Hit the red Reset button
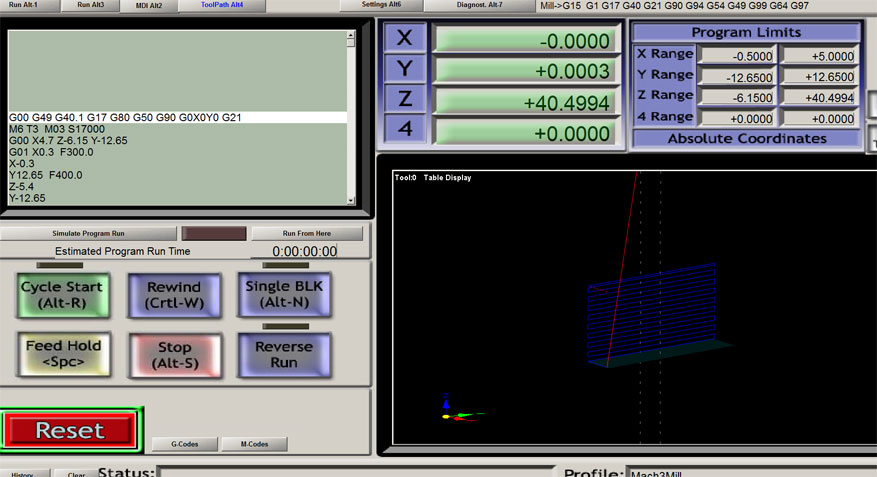Viewport: 877px width, 477px height. 70,430
